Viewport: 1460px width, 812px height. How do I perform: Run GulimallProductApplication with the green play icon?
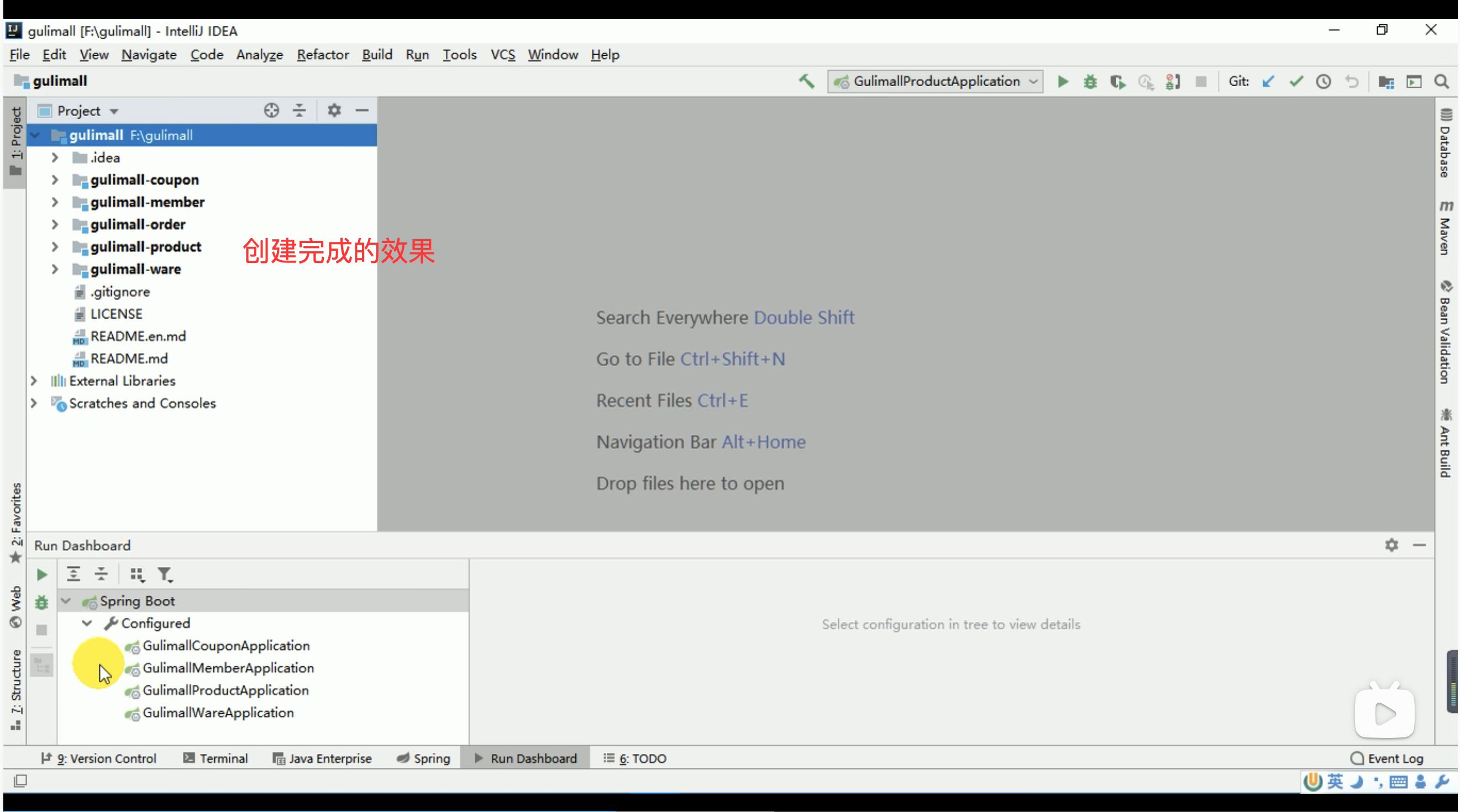(1063, 81)
